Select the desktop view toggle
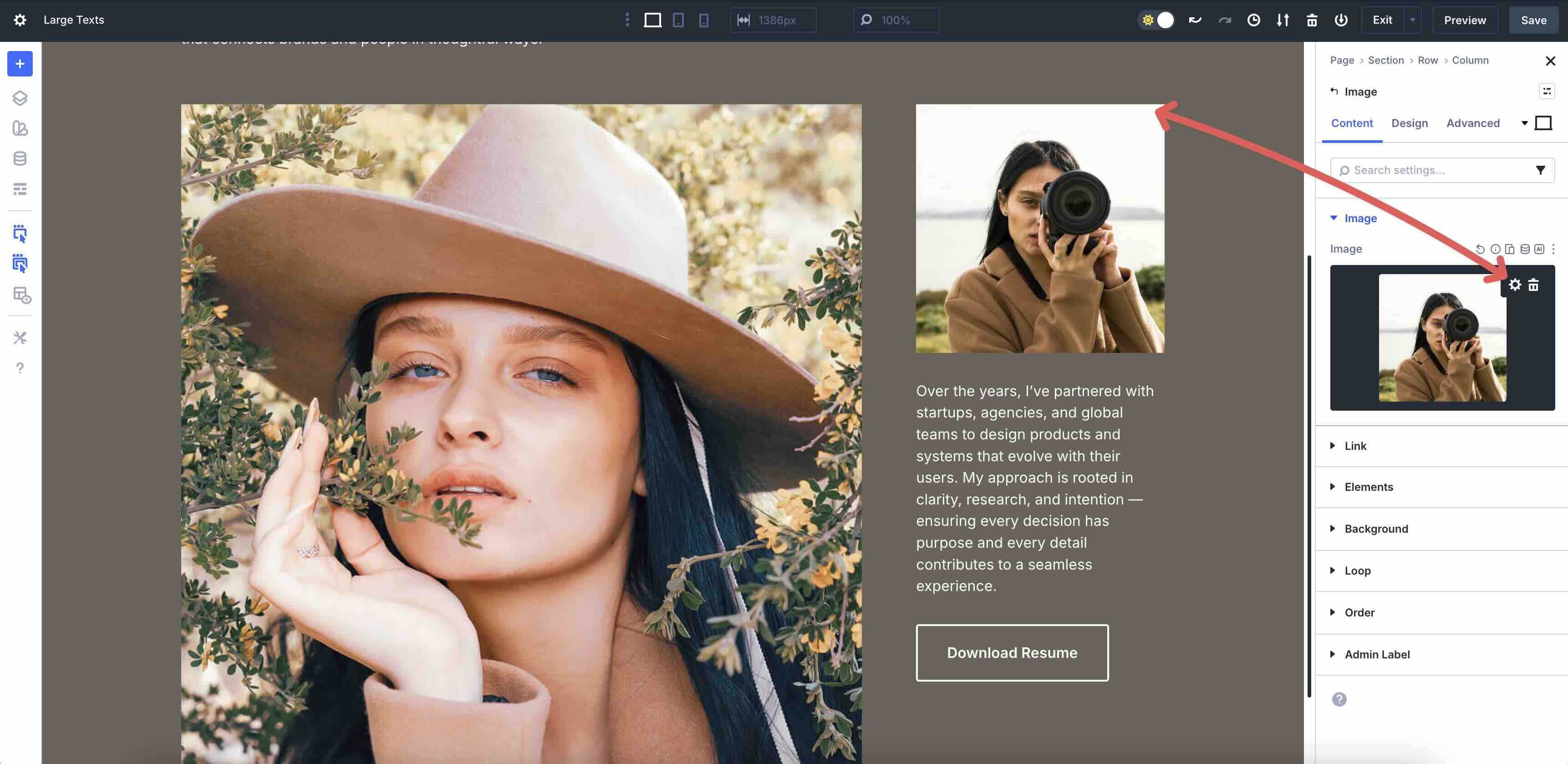Image resolution: width=1568 pixels, height=764 pixels. (x=652, y=20)
